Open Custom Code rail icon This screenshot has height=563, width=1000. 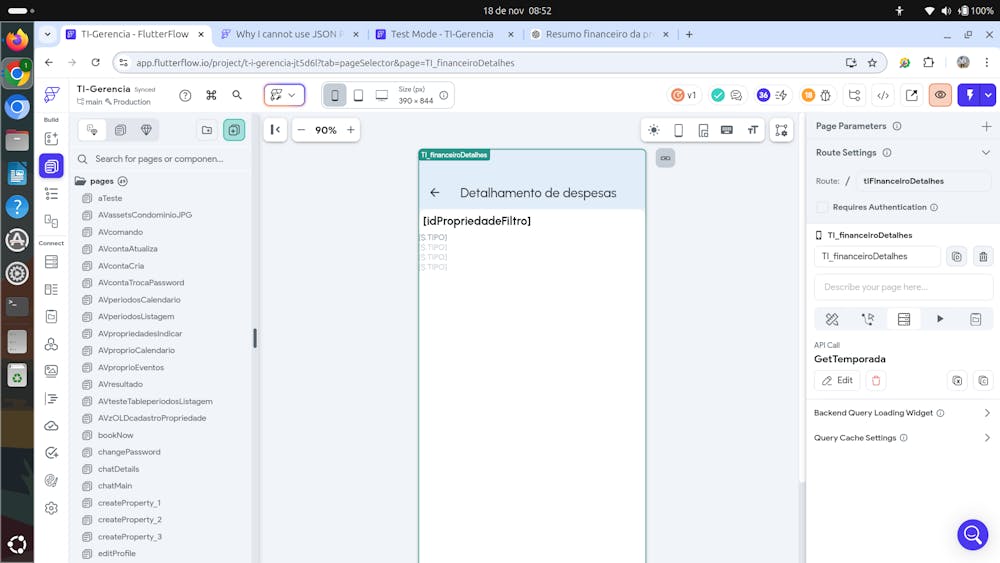coord(52,398)
